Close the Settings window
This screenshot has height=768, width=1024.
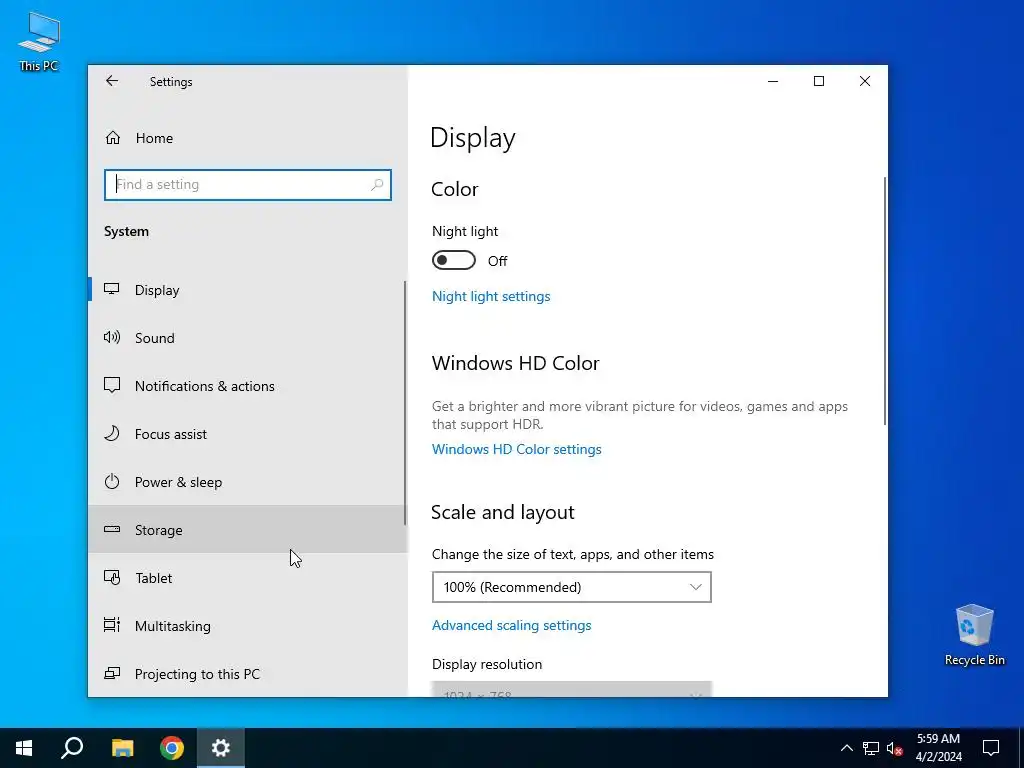(x=865, y=81)
